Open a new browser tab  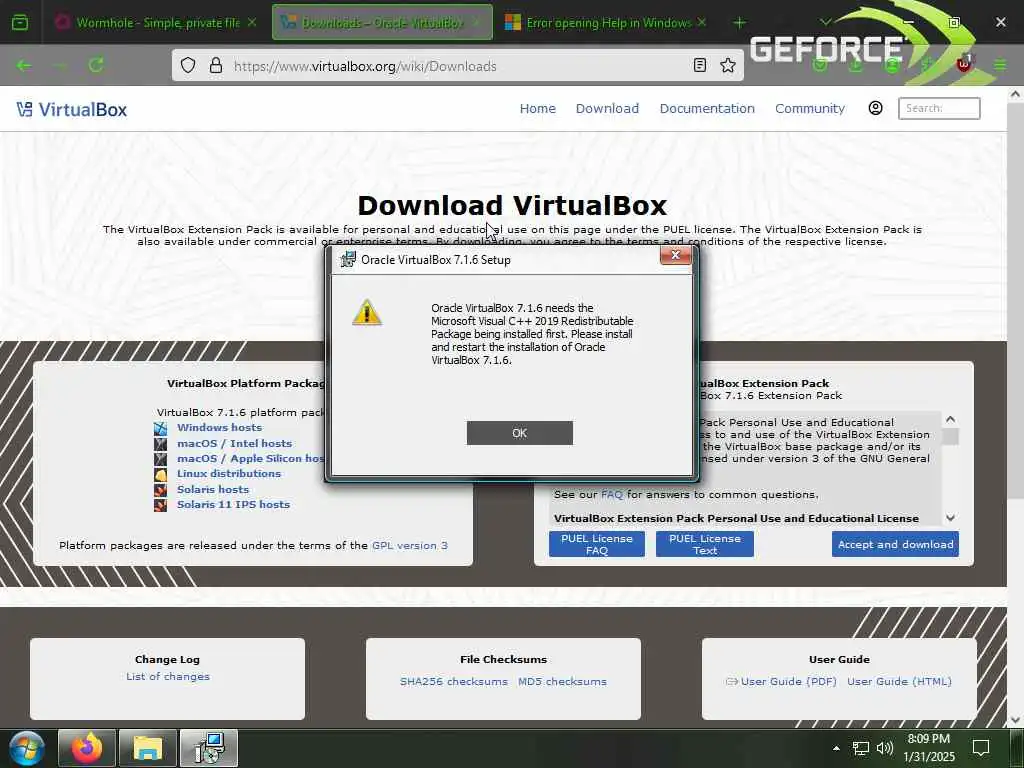[x=739, y=23]
